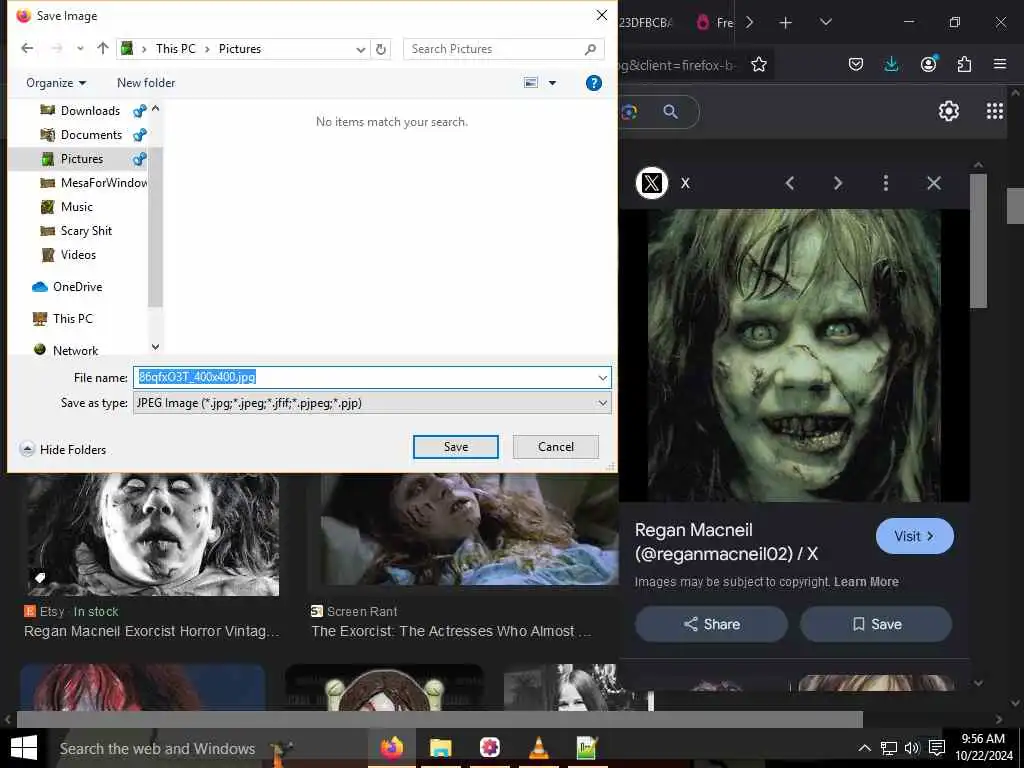List all tabs dropdown chevron
This screenshot has width=1024, height=768.
pyautogui.click(x=825, y=22)
